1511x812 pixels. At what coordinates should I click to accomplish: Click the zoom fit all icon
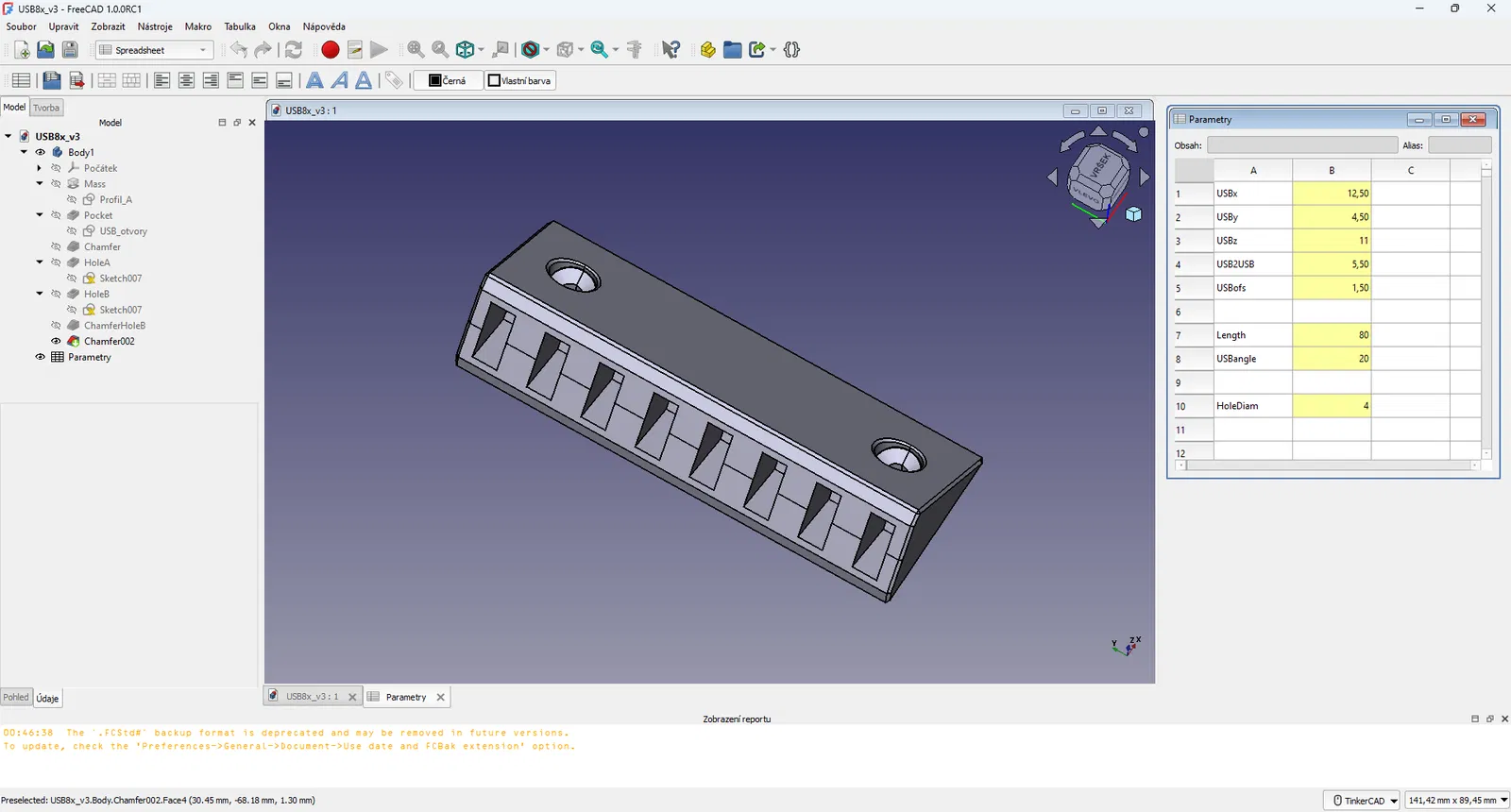416,50
